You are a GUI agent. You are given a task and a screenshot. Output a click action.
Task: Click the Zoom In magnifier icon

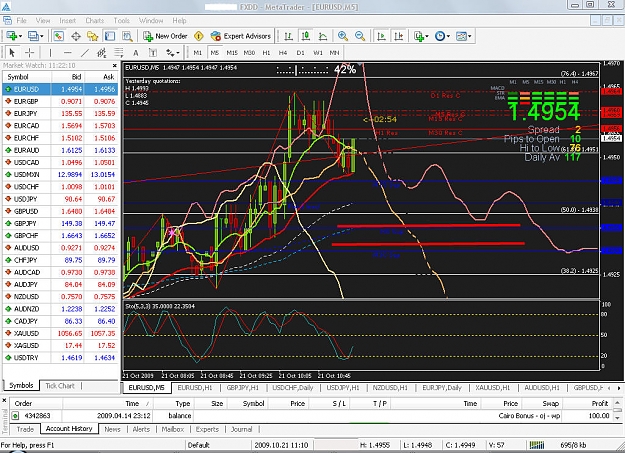343,36
